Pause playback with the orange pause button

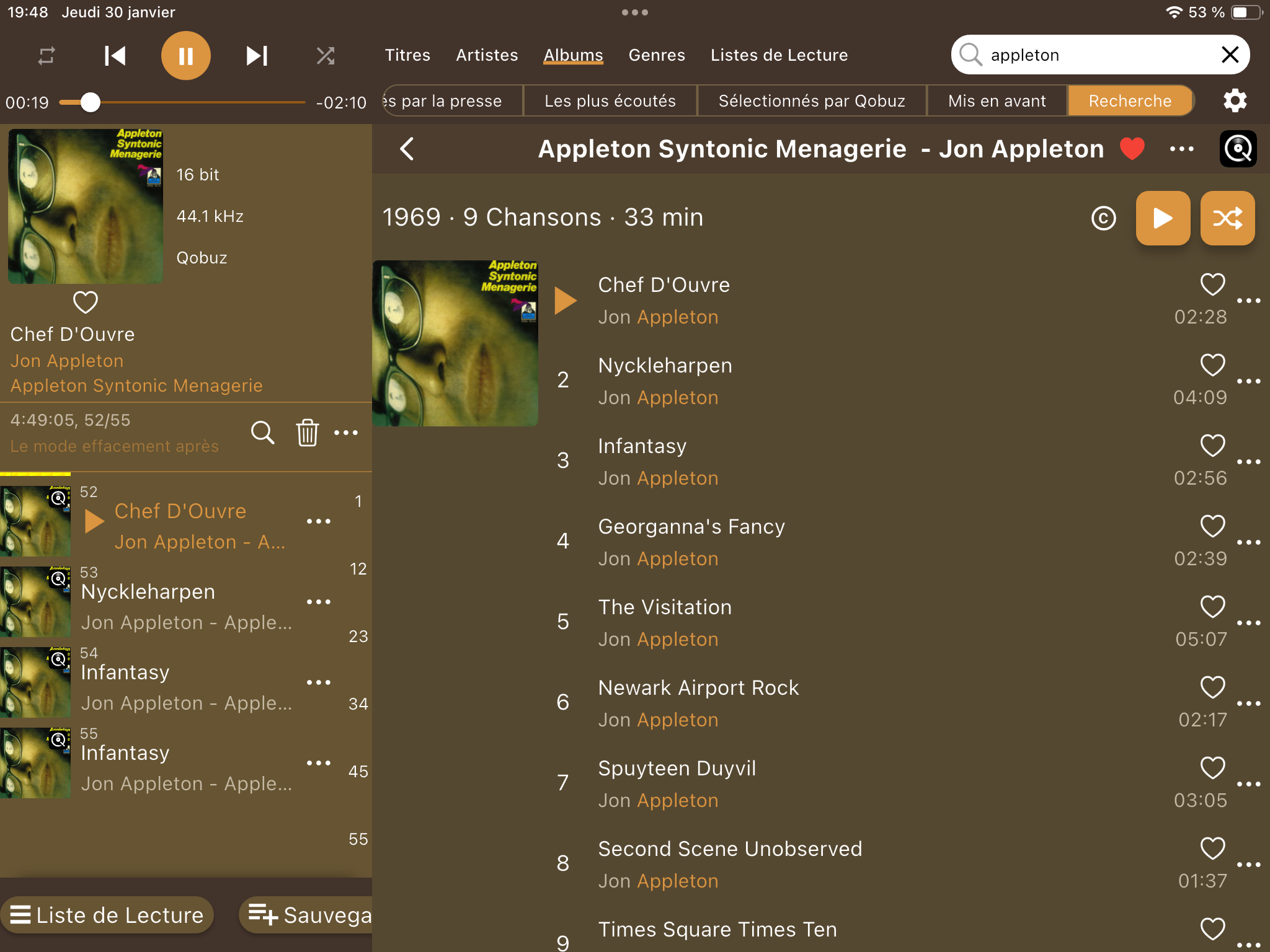pyautogui.click(x=185, y=56)
